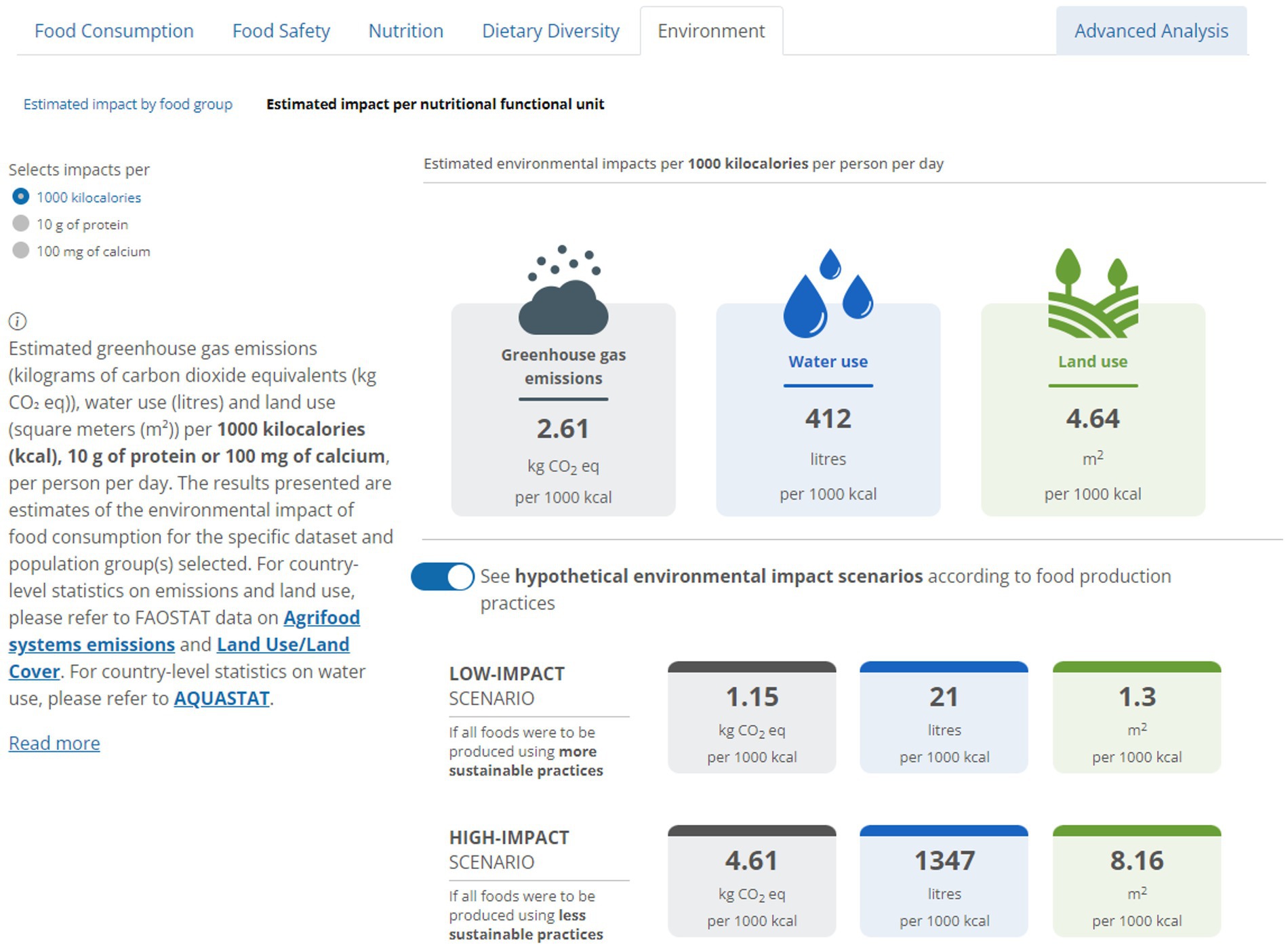This screenshot has width=1288, height=949.
Task: Click the green land use field icon
Action: point(1093,294)
